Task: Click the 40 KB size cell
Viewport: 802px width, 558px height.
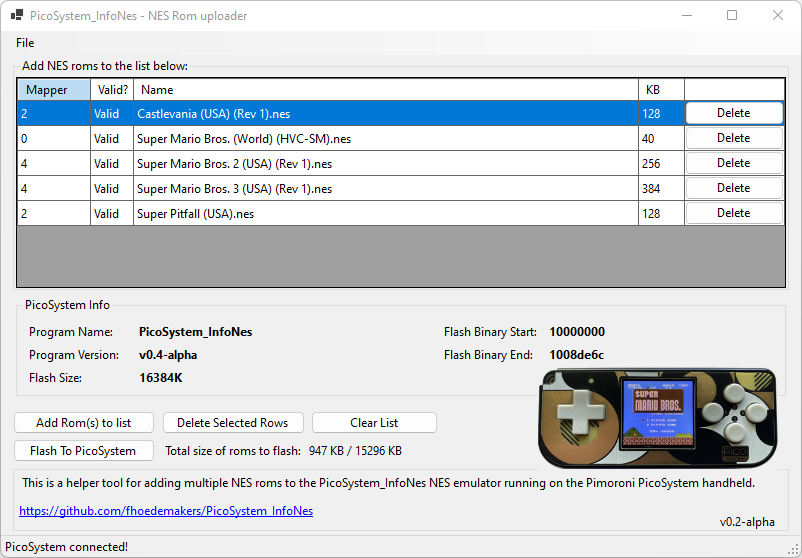Action: [661, 139]
